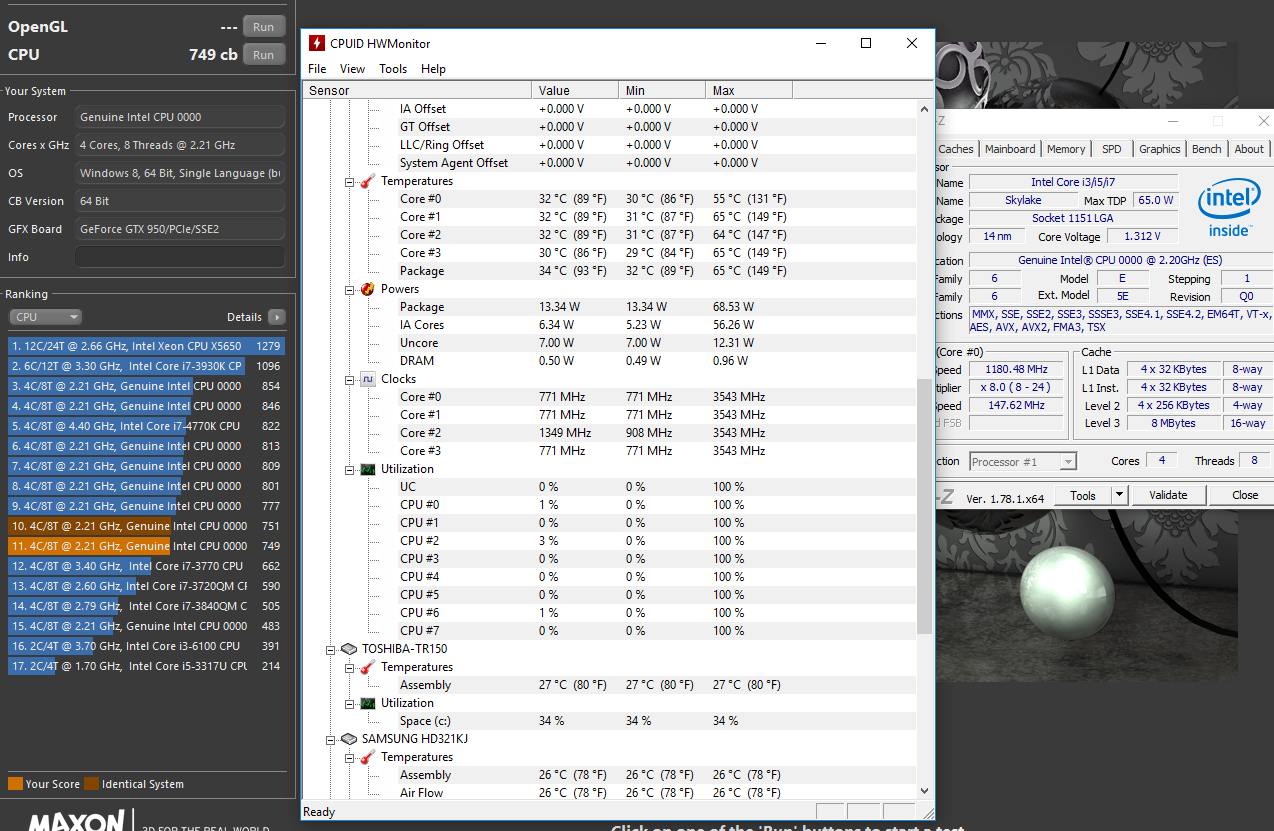Switch to the Graphics tab in CPU-Z
Image resolution: width=1274 pixels, height=831 pixels.
click(1159, 149)
